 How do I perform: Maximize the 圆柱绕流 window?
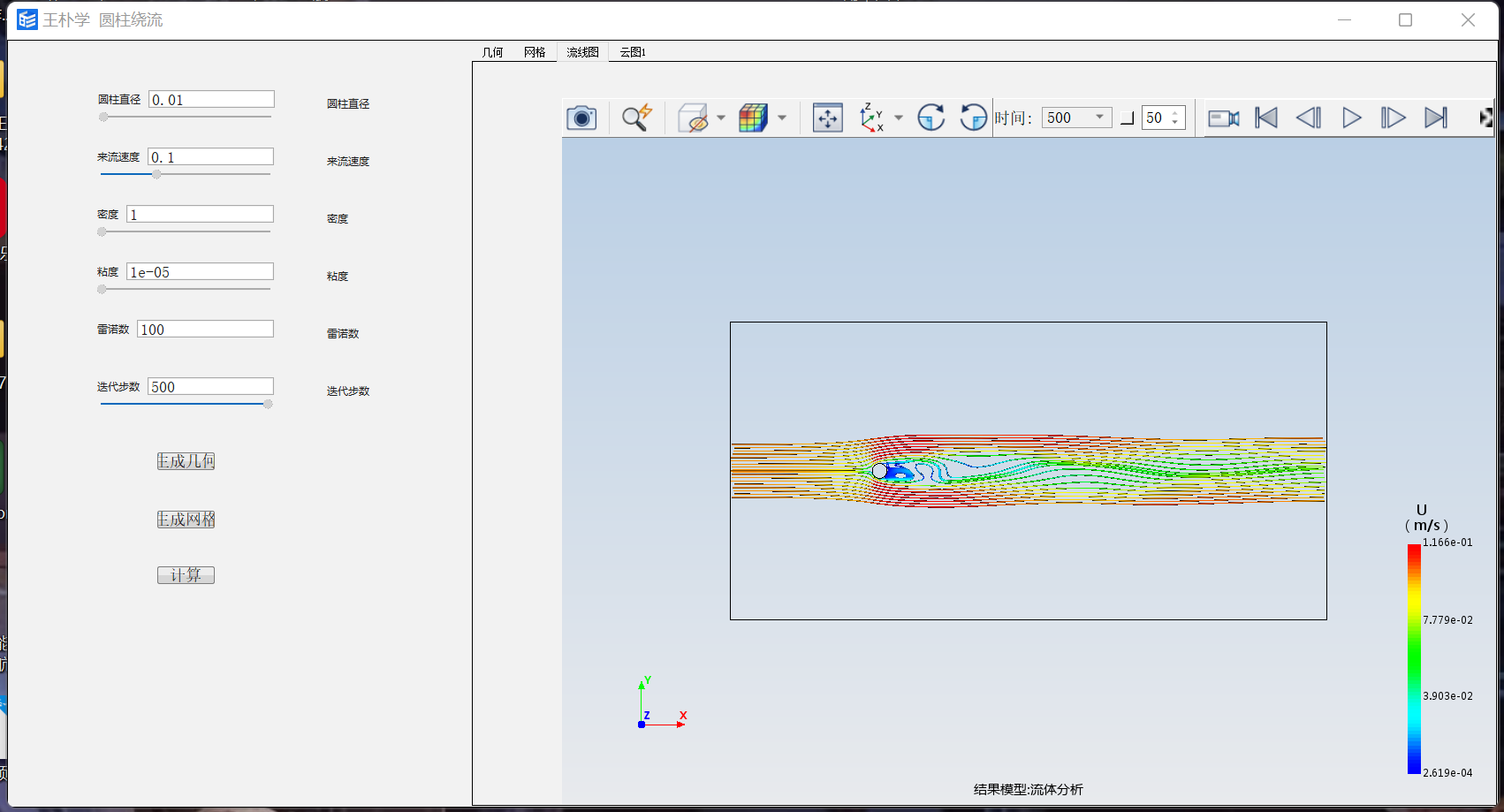pyautogui.click(x=1405, y=19)
